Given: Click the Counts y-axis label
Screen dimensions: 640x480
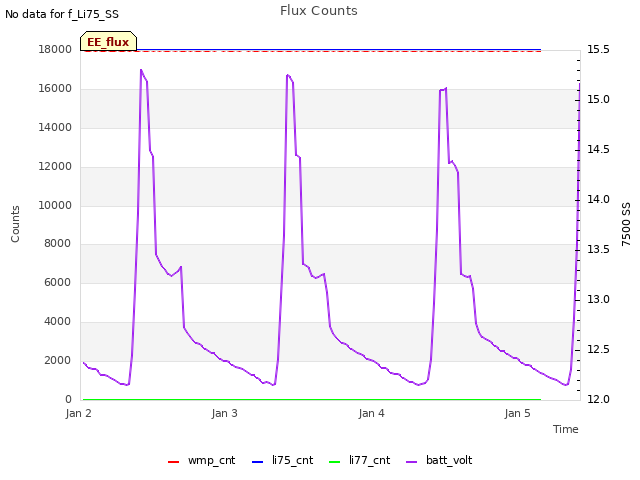Looking at the screenshot, I should pyautogui.click(x=15, y=224).
